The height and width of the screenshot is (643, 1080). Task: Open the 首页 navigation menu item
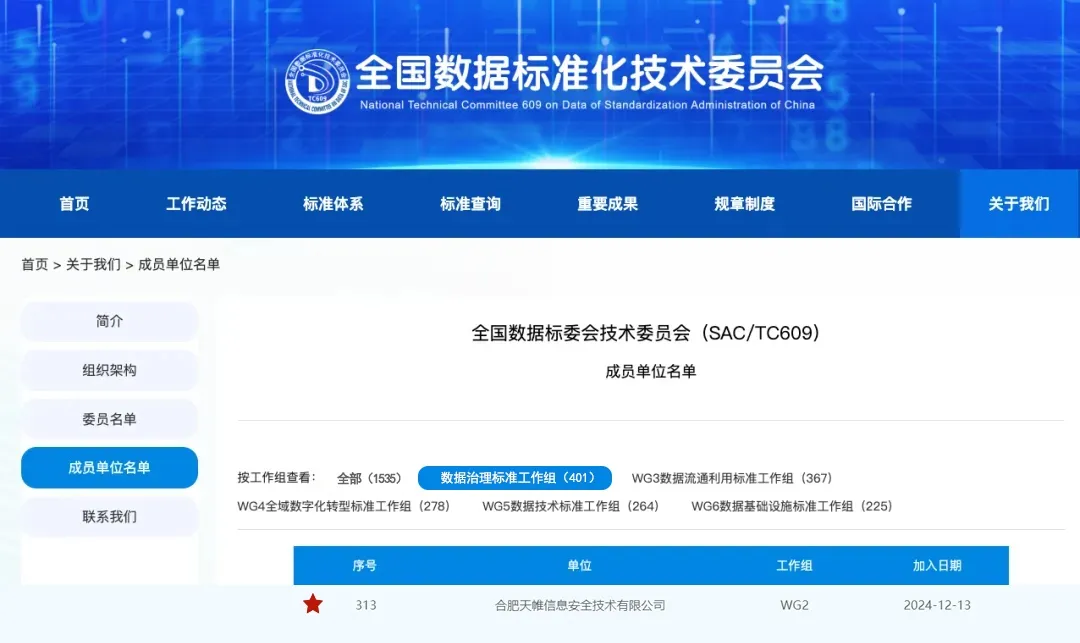point(74,204)
